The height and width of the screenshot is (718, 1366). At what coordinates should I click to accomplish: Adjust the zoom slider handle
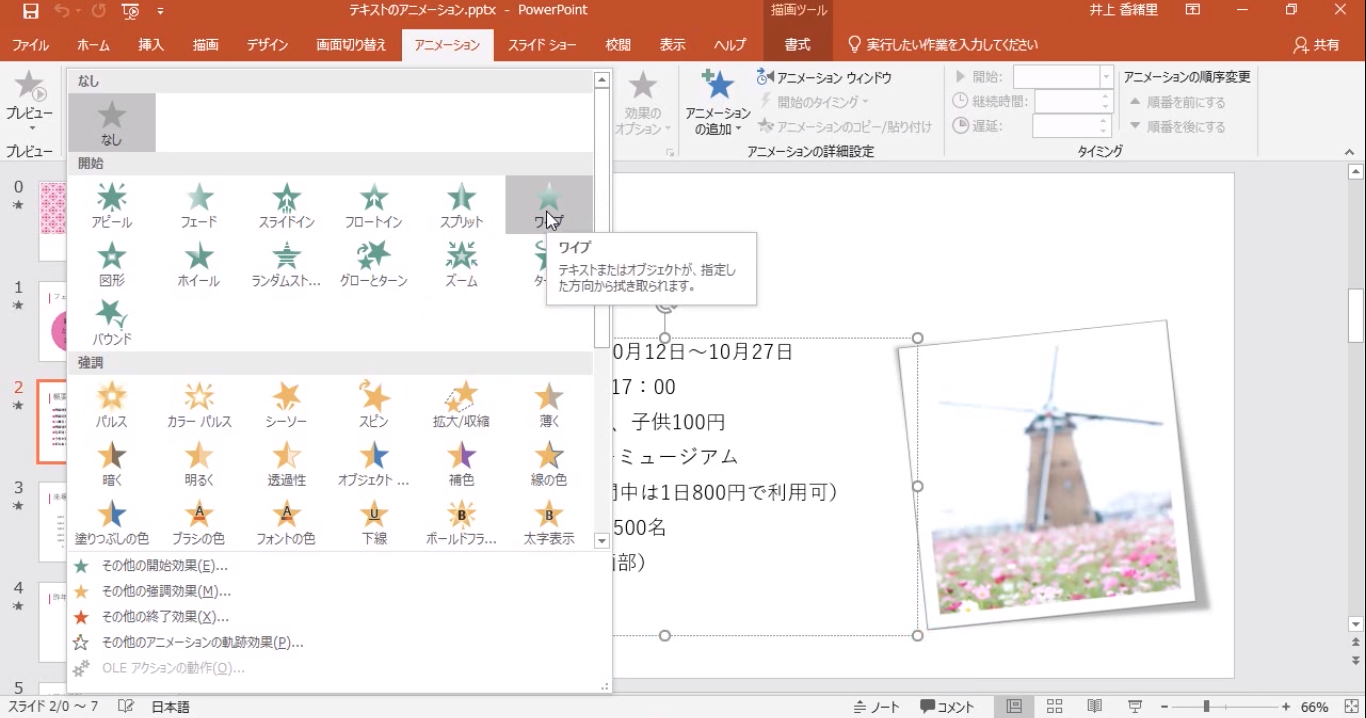[1206, 707]
